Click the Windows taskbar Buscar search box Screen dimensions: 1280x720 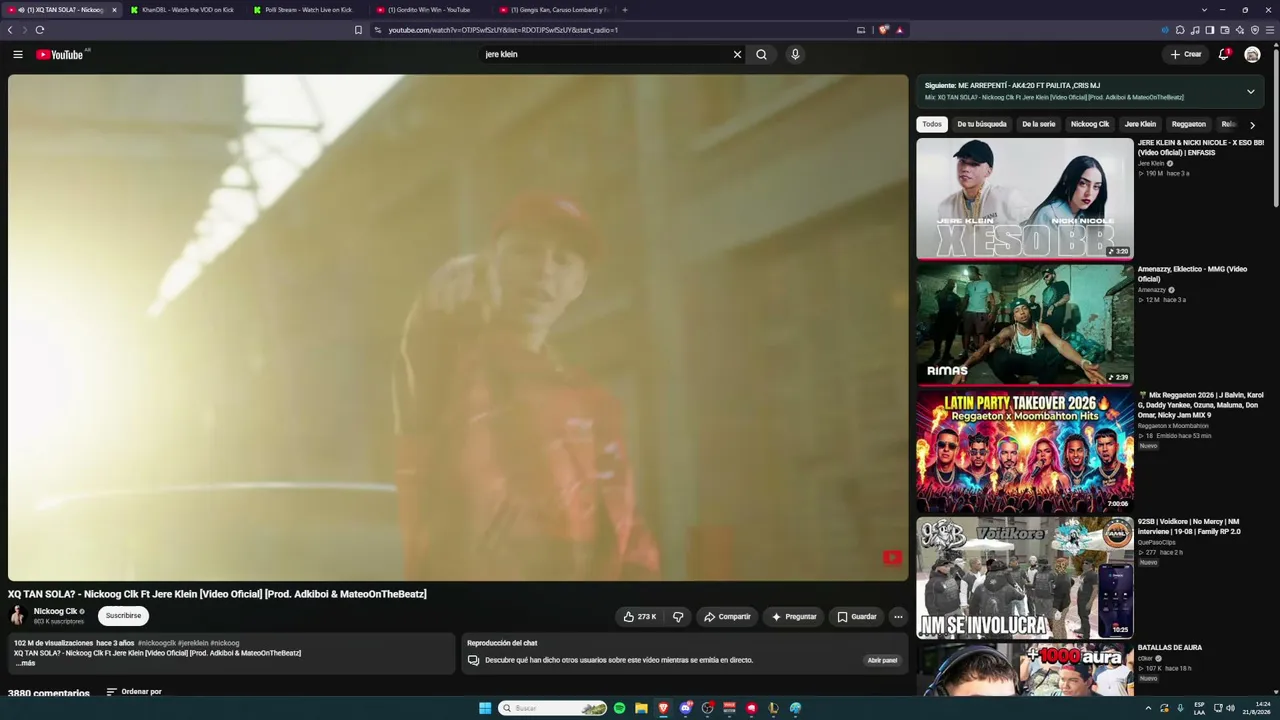(553, 708)
